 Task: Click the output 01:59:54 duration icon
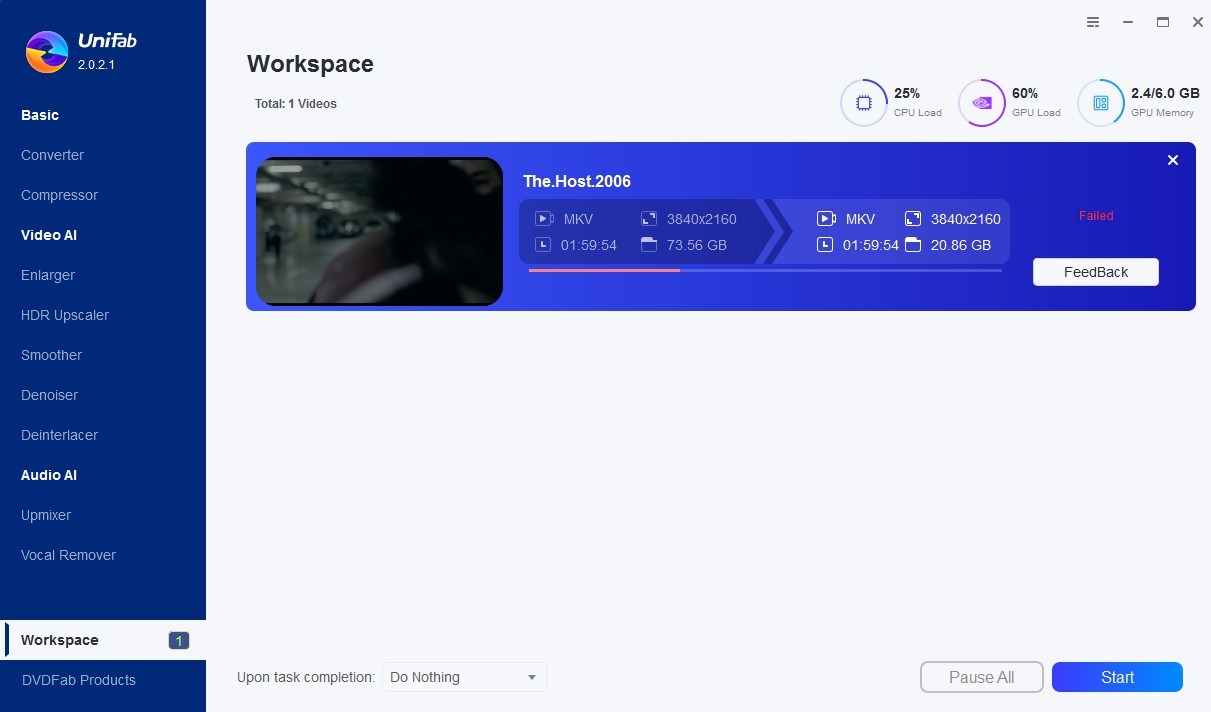825,245
